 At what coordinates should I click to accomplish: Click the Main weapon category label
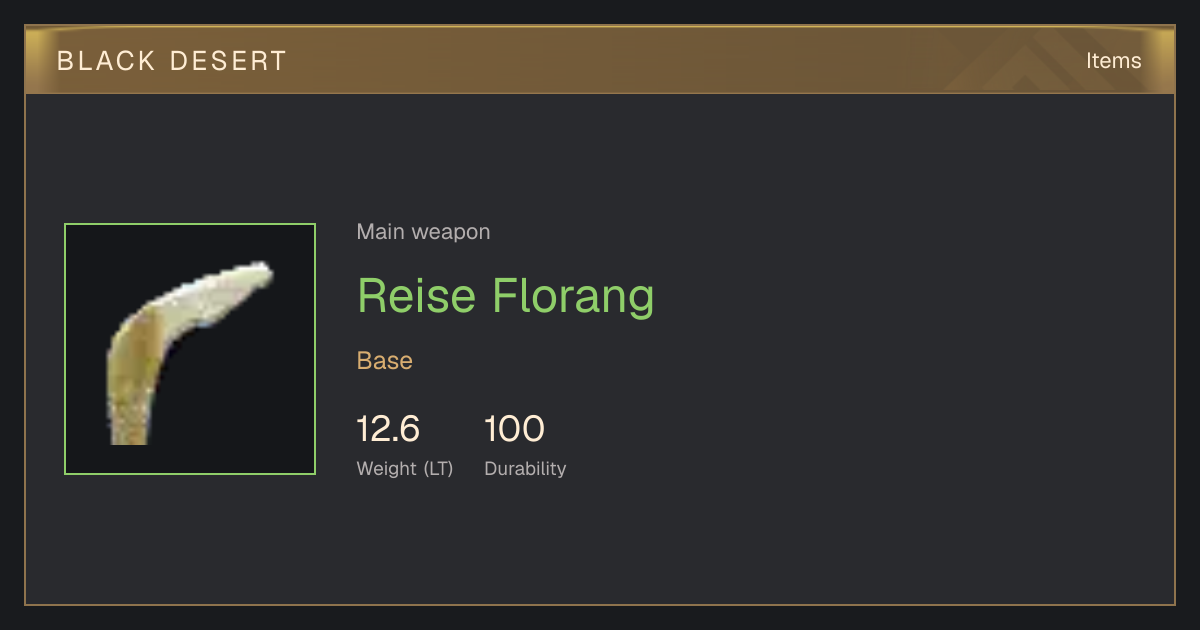[424, 232]
